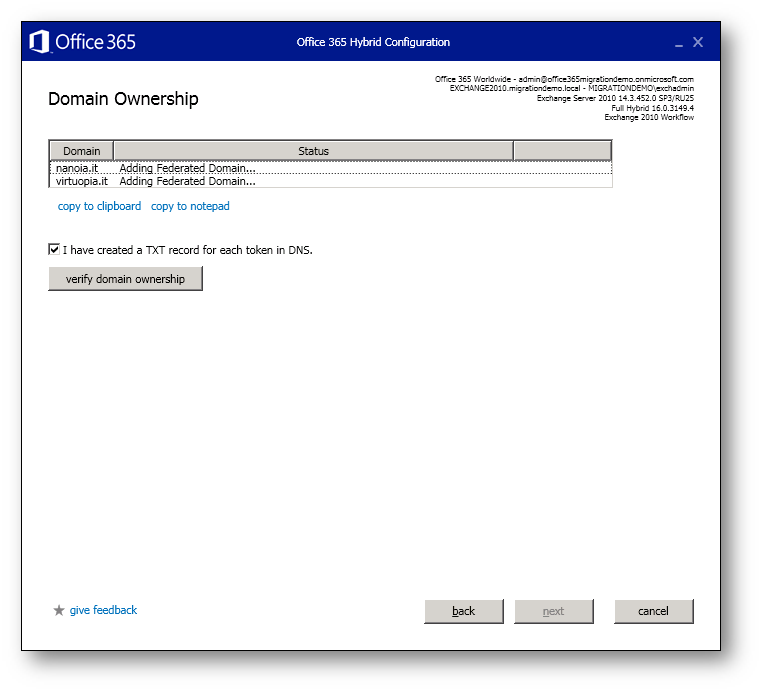Click the Full Hybrid 16.0.3149.4 line

click(653, 108)
